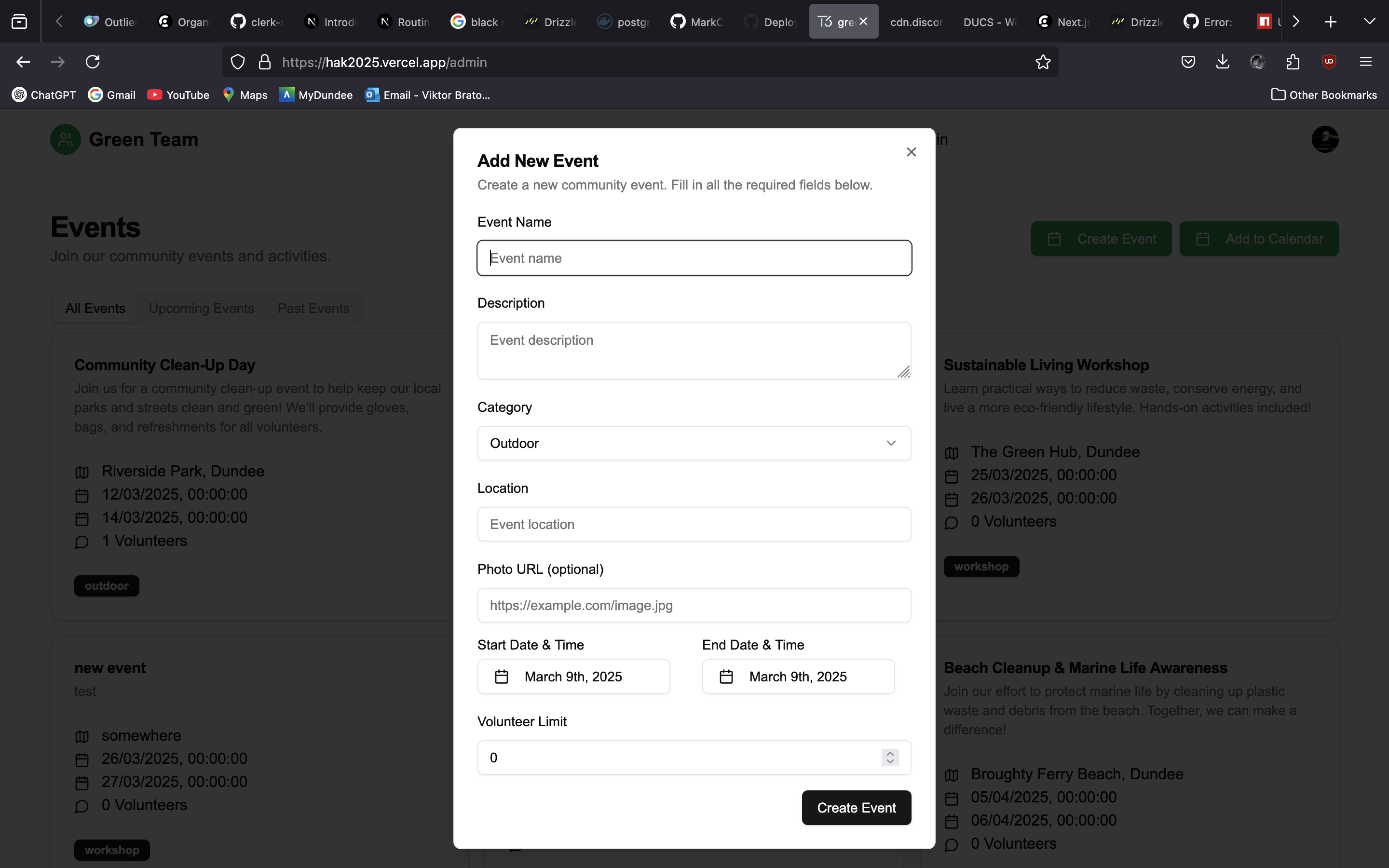Click the Event location input field
This screenshot has width=1389, height=868.
tap(694, 524)
